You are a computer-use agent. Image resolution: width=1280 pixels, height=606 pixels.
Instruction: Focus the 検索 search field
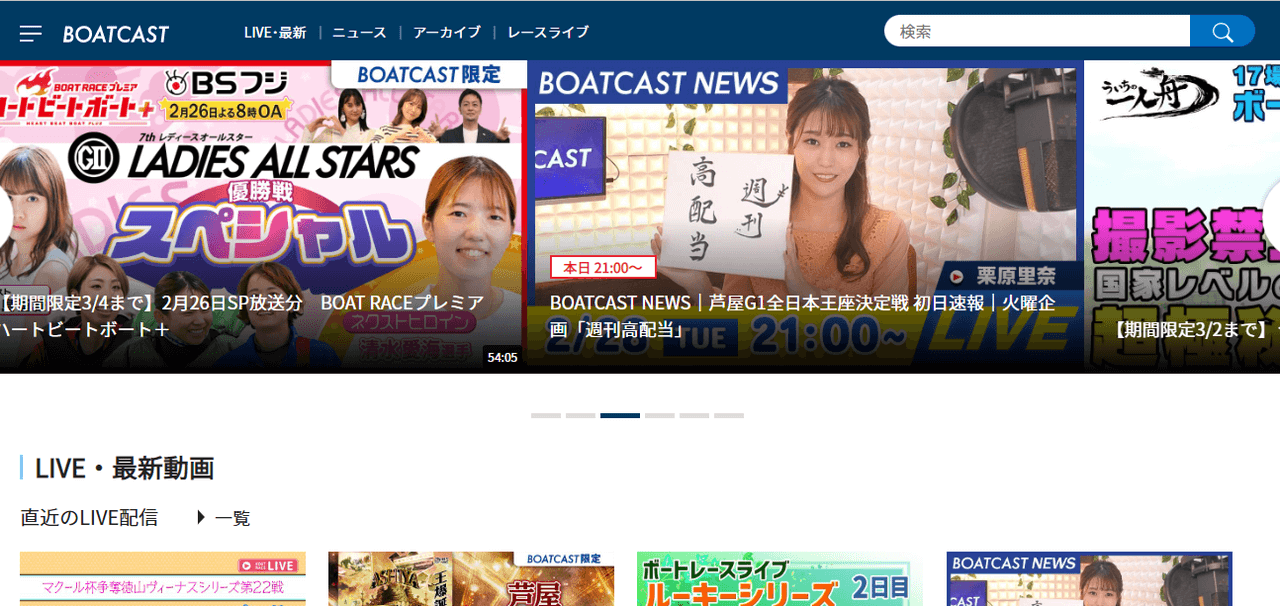point(1036,31)
